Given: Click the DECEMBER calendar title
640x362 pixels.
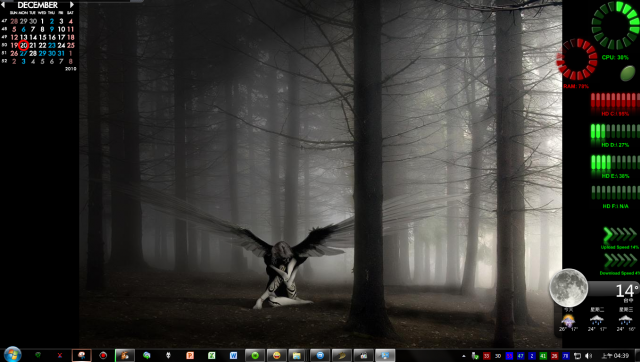Looking at the screenshot, I should [x=38, y=5].
